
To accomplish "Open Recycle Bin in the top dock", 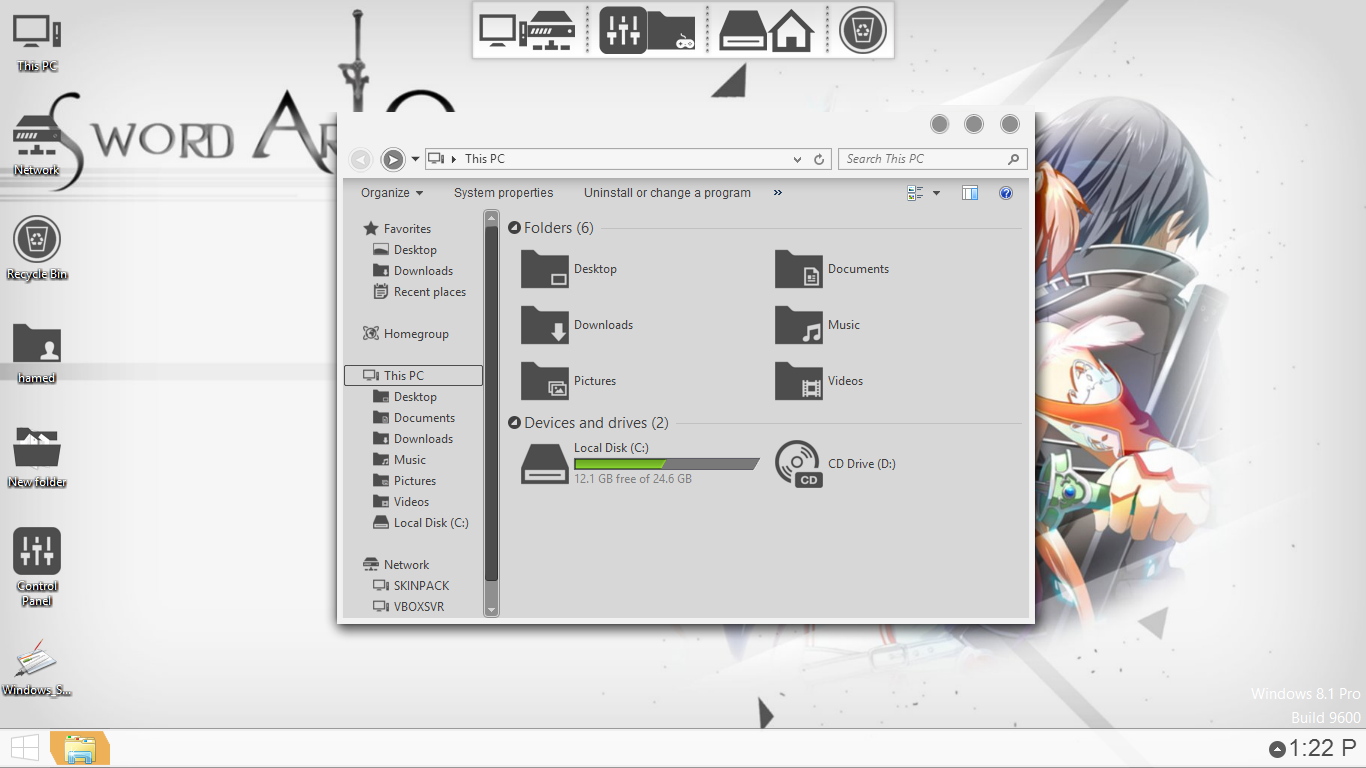I will pyautogui.click(x=861, y=30).
